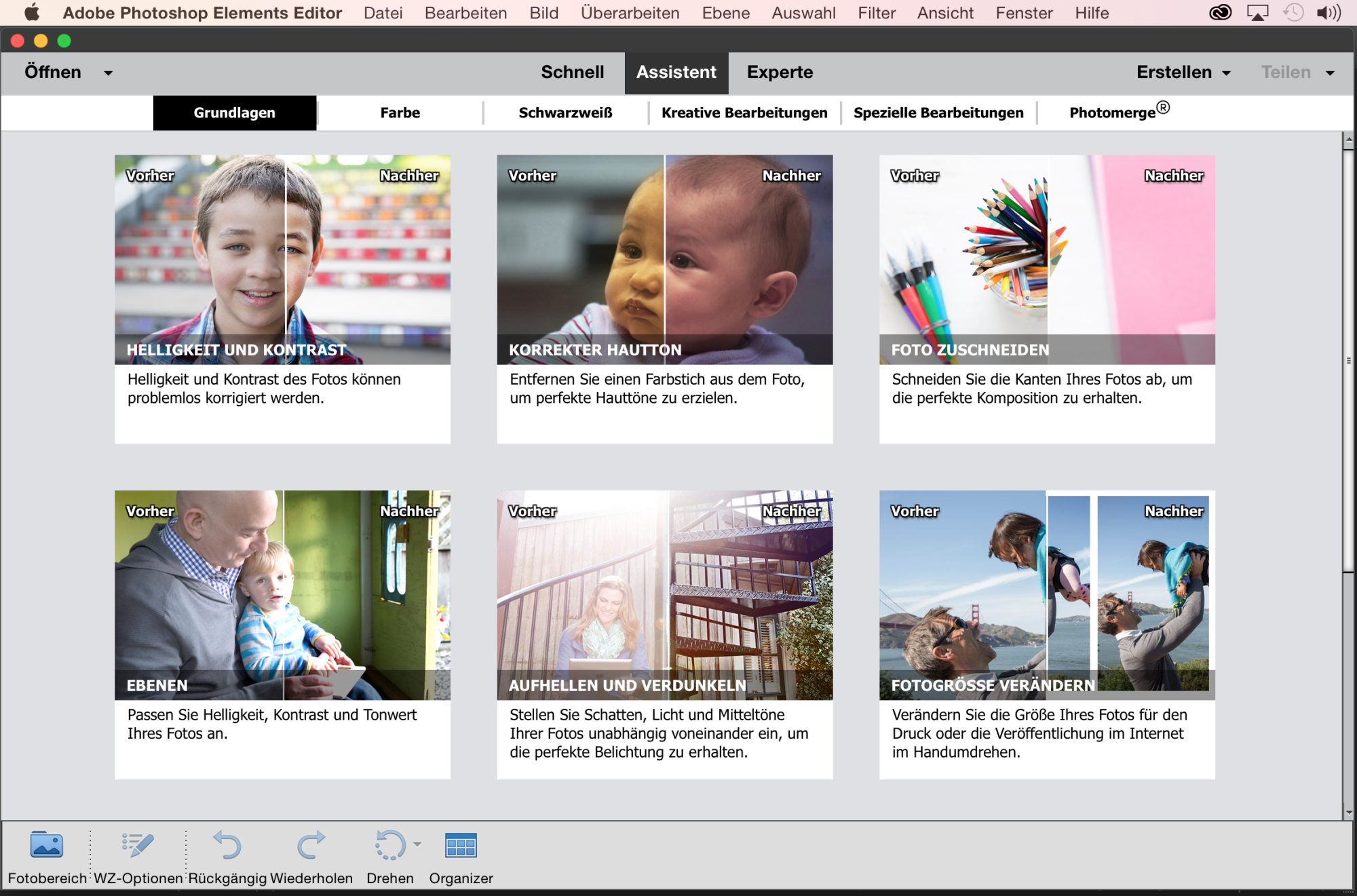Open Creative Cloud menu bar icon
Image resolution: width=1357 pixels, height=896 pixels.
[x=1220, y=13]
